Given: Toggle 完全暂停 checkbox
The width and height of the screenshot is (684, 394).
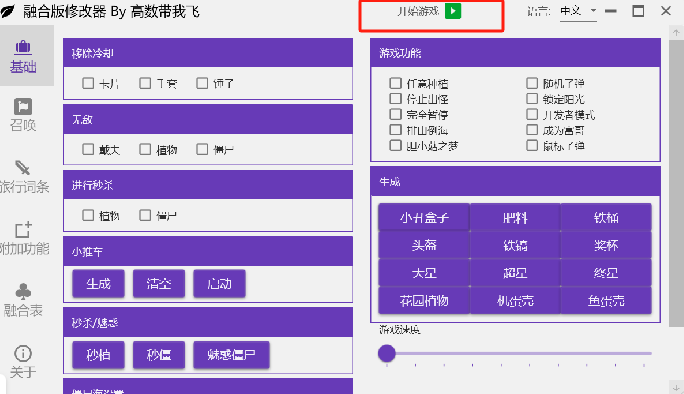Looking at the screenshot, I should tap(395, 114).
